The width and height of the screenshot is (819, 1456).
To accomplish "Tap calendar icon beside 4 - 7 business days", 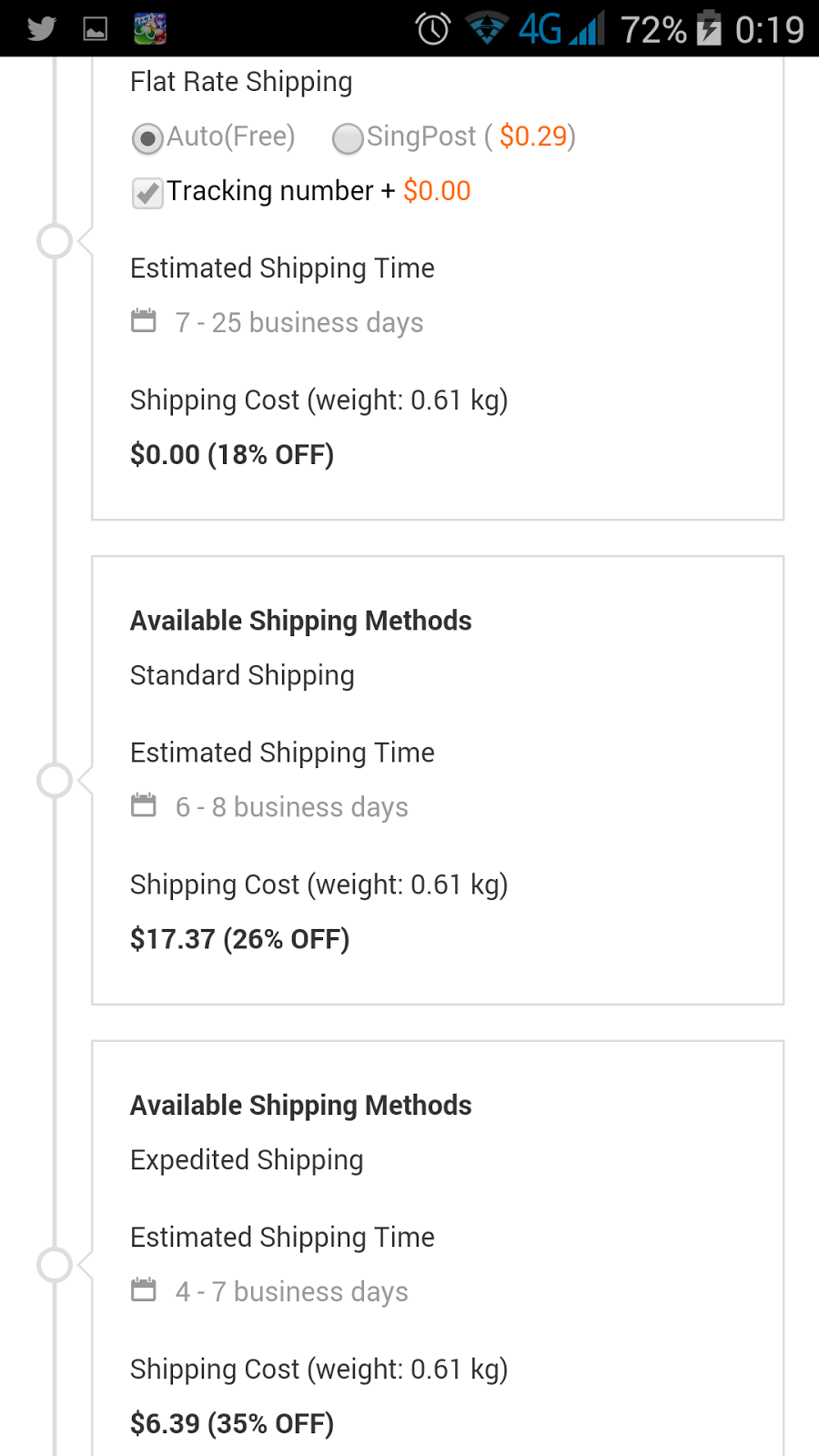I will click(x=144, y=1290).
